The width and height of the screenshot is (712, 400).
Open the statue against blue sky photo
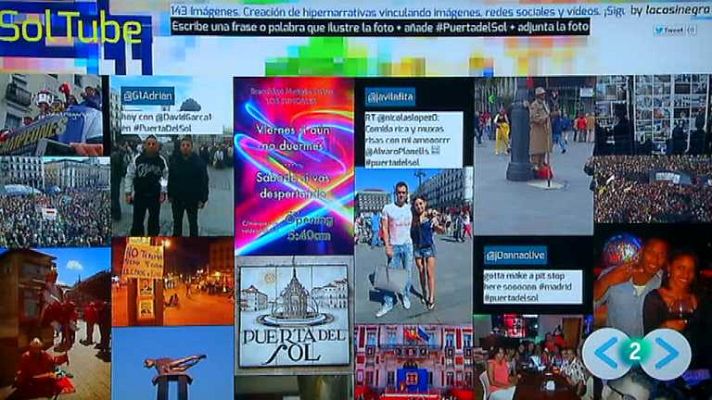click(x=172, y=365)
